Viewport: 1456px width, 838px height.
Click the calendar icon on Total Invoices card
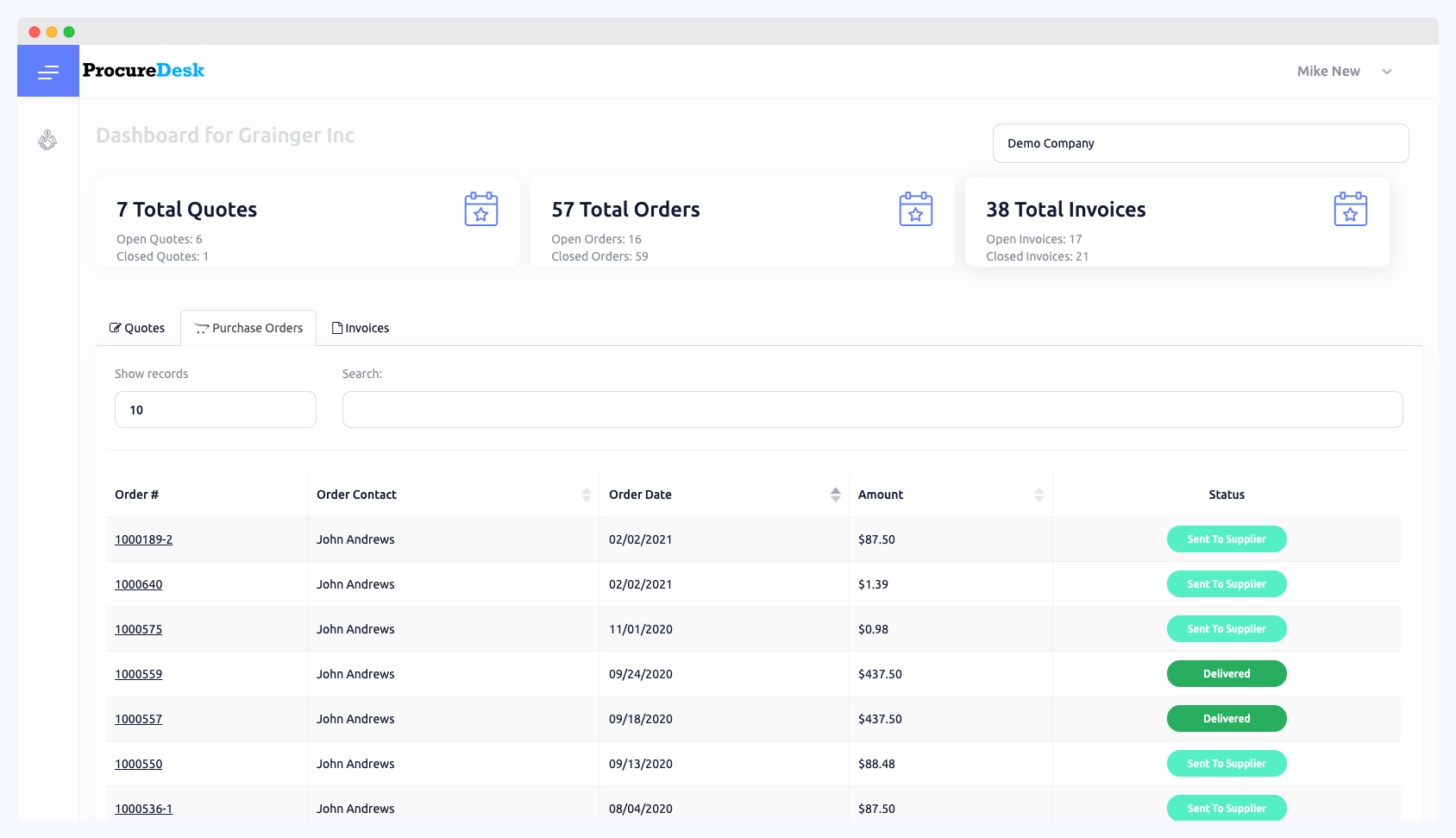(x=1350, y=209)
